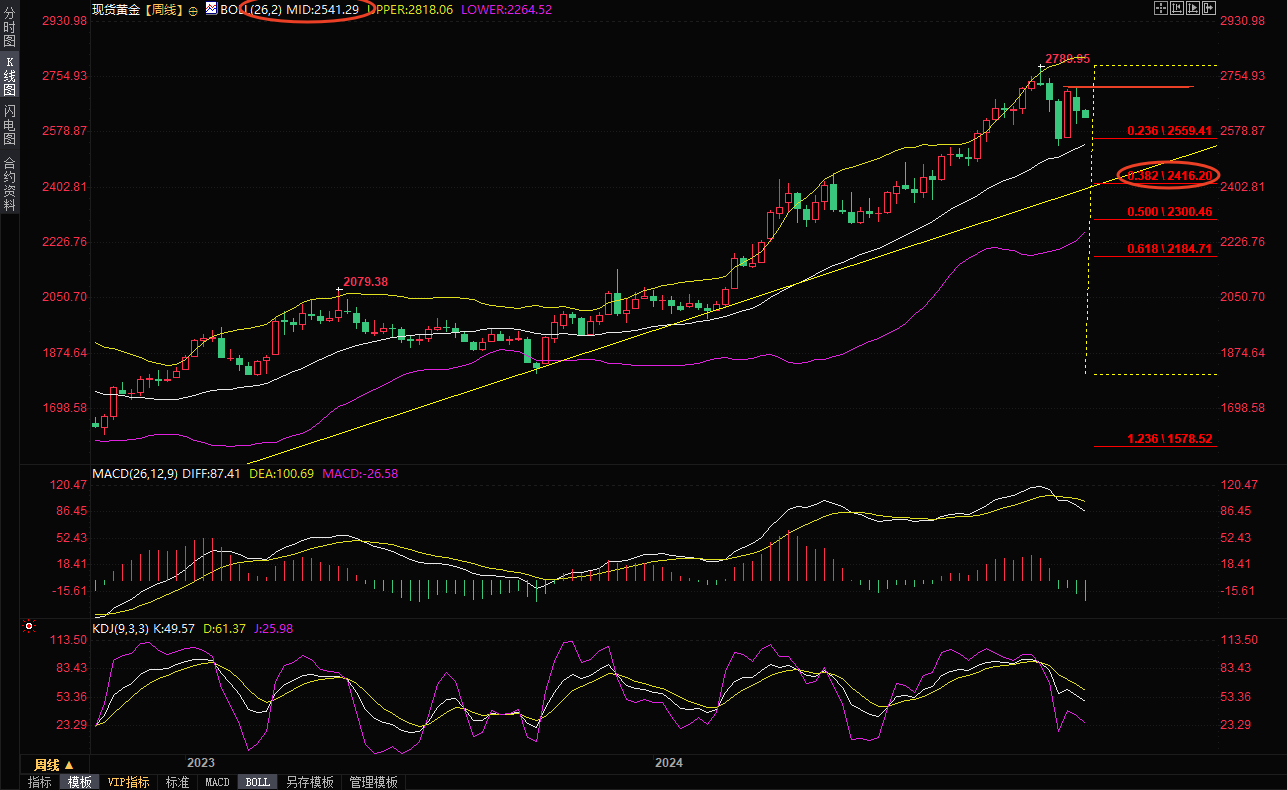The image size is (1287, 790).
Task: Click the 0.618 \ 2184.71 Fibonacci level
Action: point(1169,248)
